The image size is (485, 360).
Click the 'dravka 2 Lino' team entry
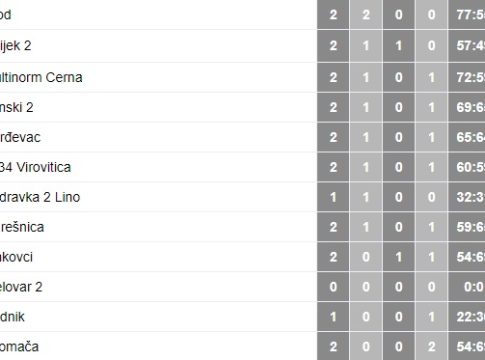click(x=40, y=197)
